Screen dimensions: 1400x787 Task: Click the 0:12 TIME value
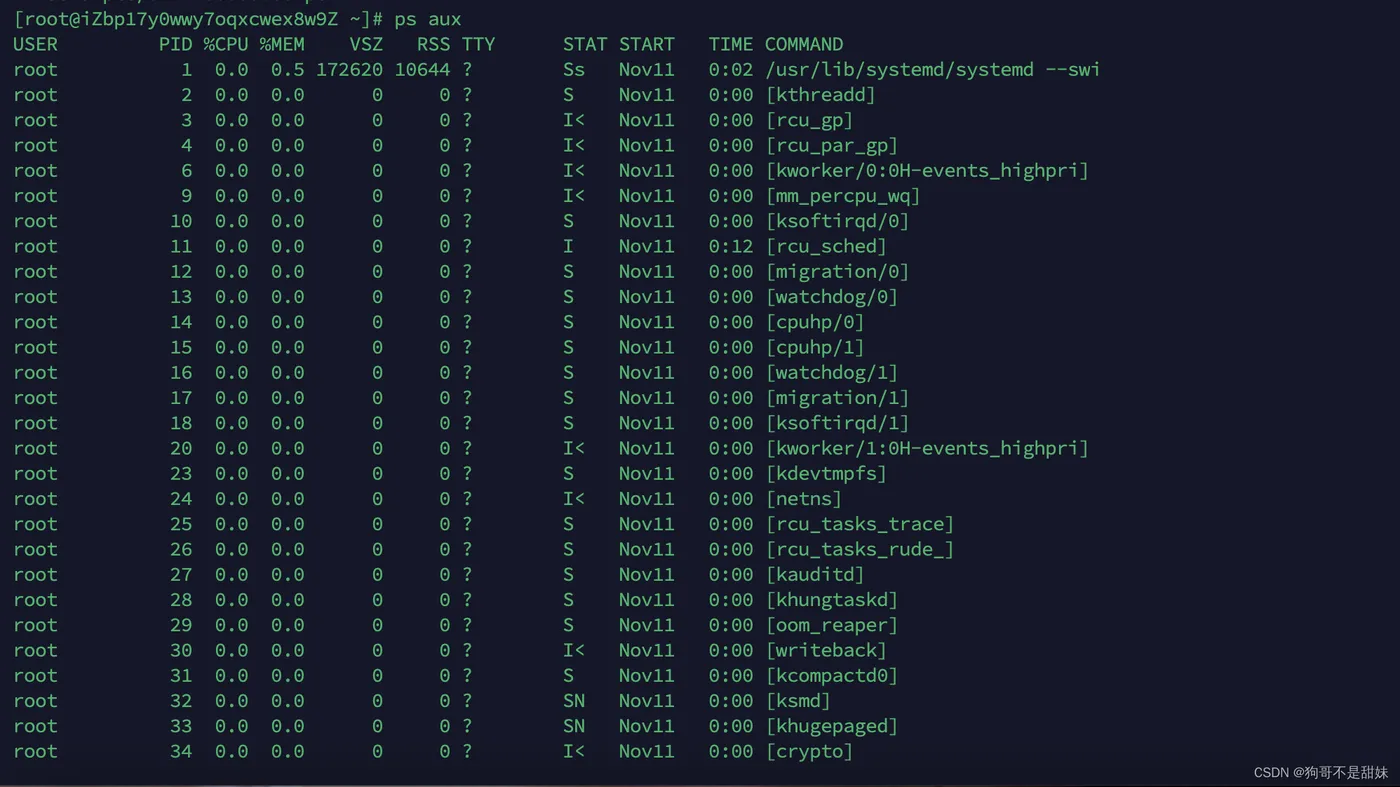(730, 246)
